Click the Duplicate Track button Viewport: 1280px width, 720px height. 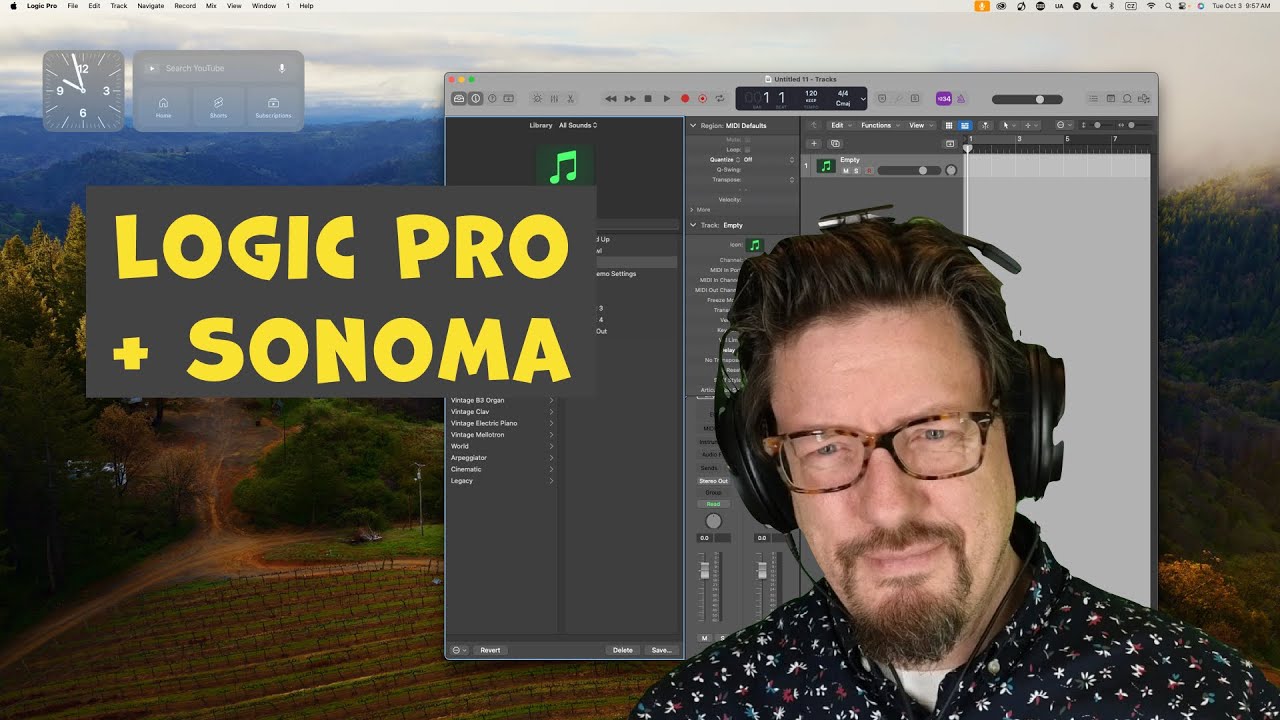tap(835, 144)
